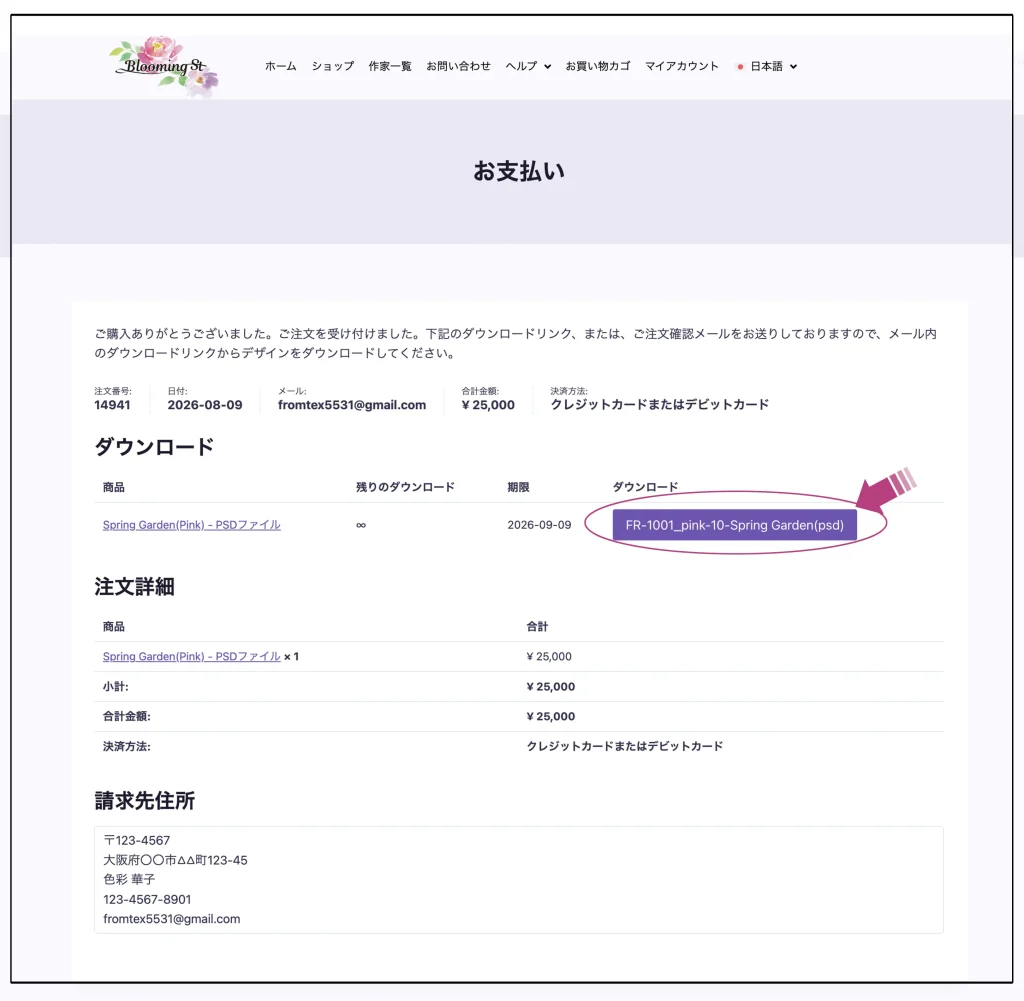Expand the ヘルプ dropdown chevron
Viewport: 1024px width, 1001px height.
point(547,67)
